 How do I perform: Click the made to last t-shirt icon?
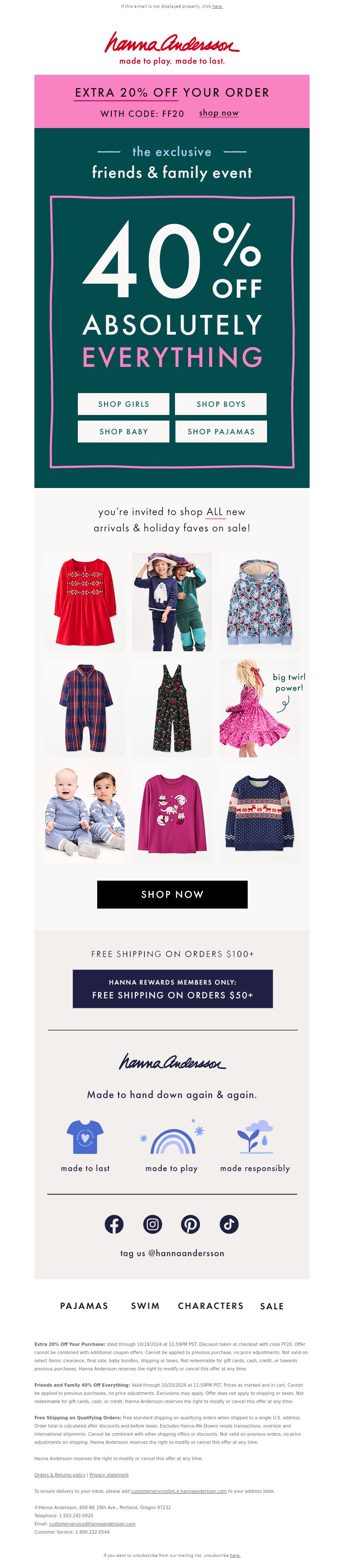click(85, 1136)
